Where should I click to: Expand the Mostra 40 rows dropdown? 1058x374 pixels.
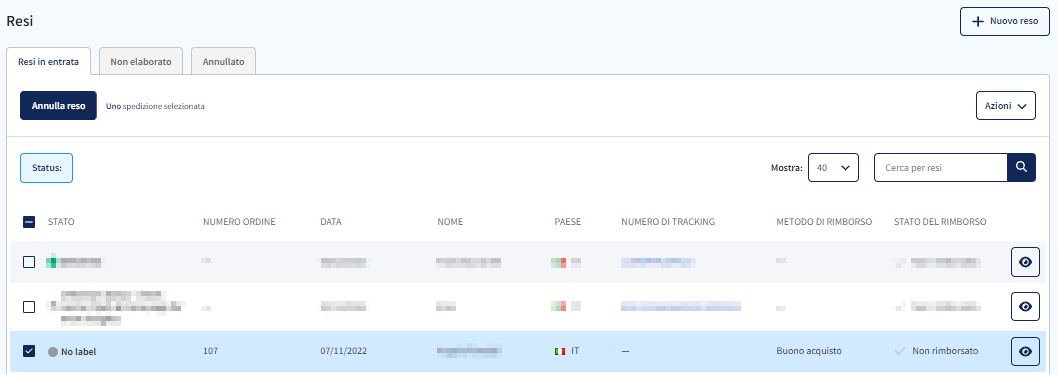[x=833, y=167]
